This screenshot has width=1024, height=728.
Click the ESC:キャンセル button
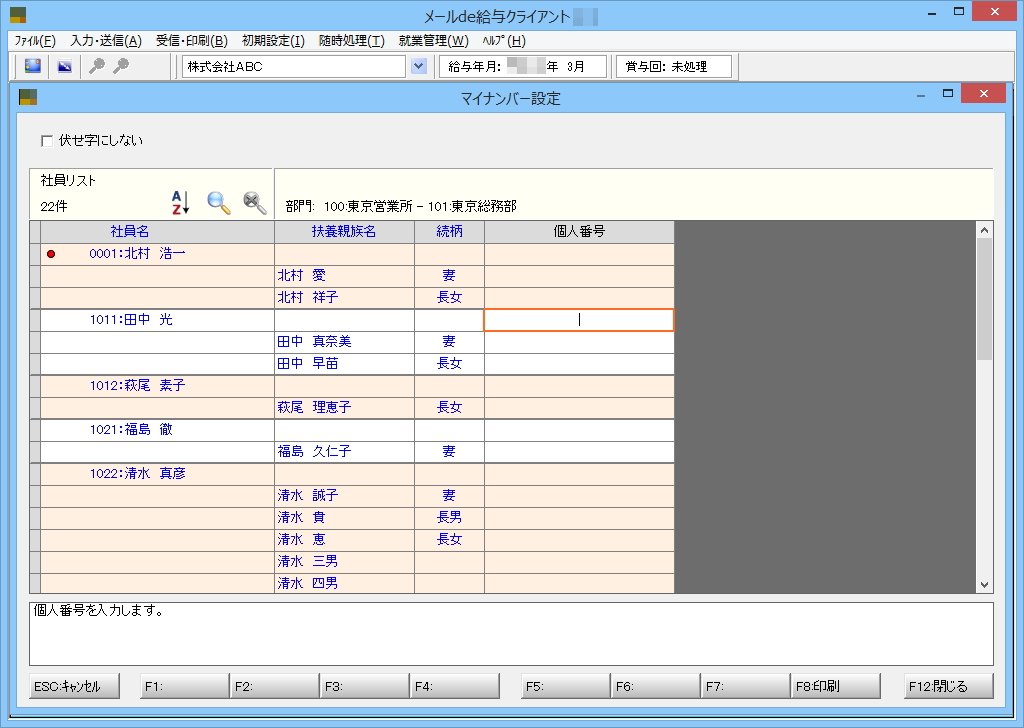(x=74, y=686)
